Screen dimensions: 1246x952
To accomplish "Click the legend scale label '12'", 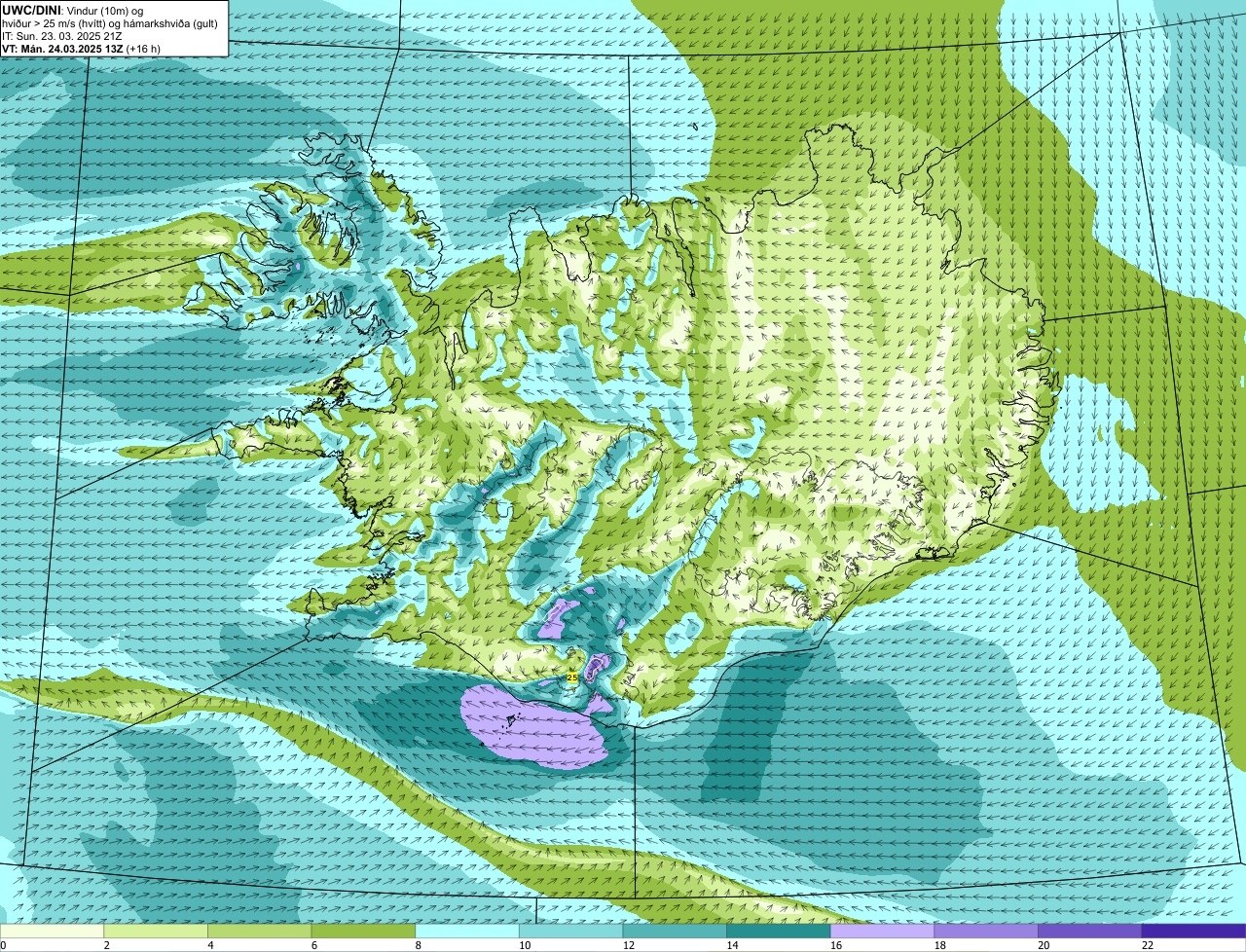I will pyautogui.click(x=628, y=945).
